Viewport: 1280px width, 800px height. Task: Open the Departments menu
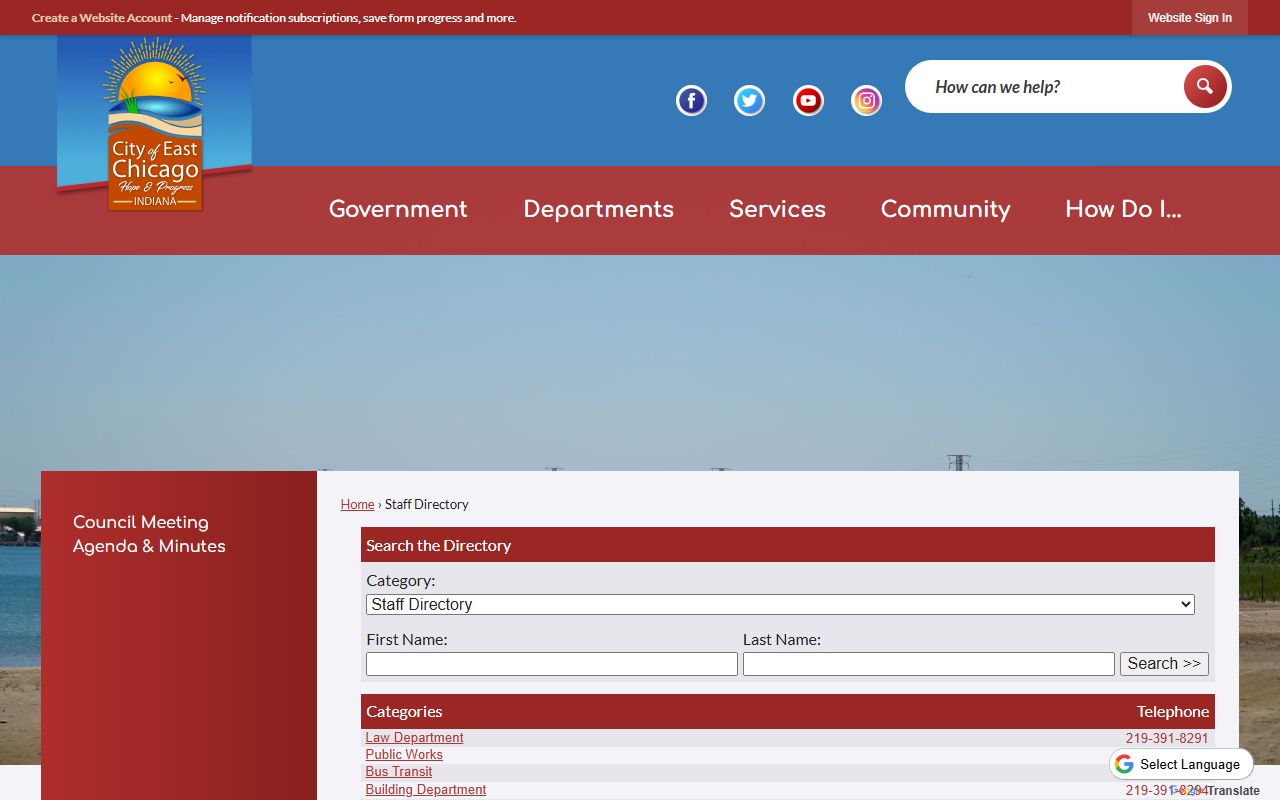point(598,209)
